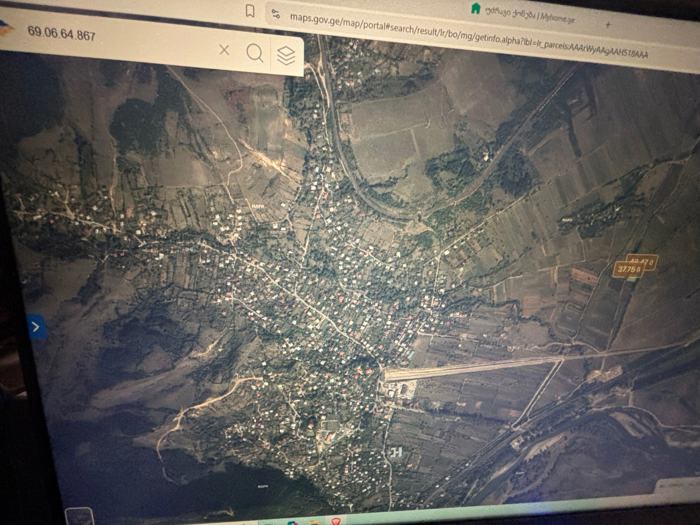Clear the search text with the X icon

(x=224, y=50)
